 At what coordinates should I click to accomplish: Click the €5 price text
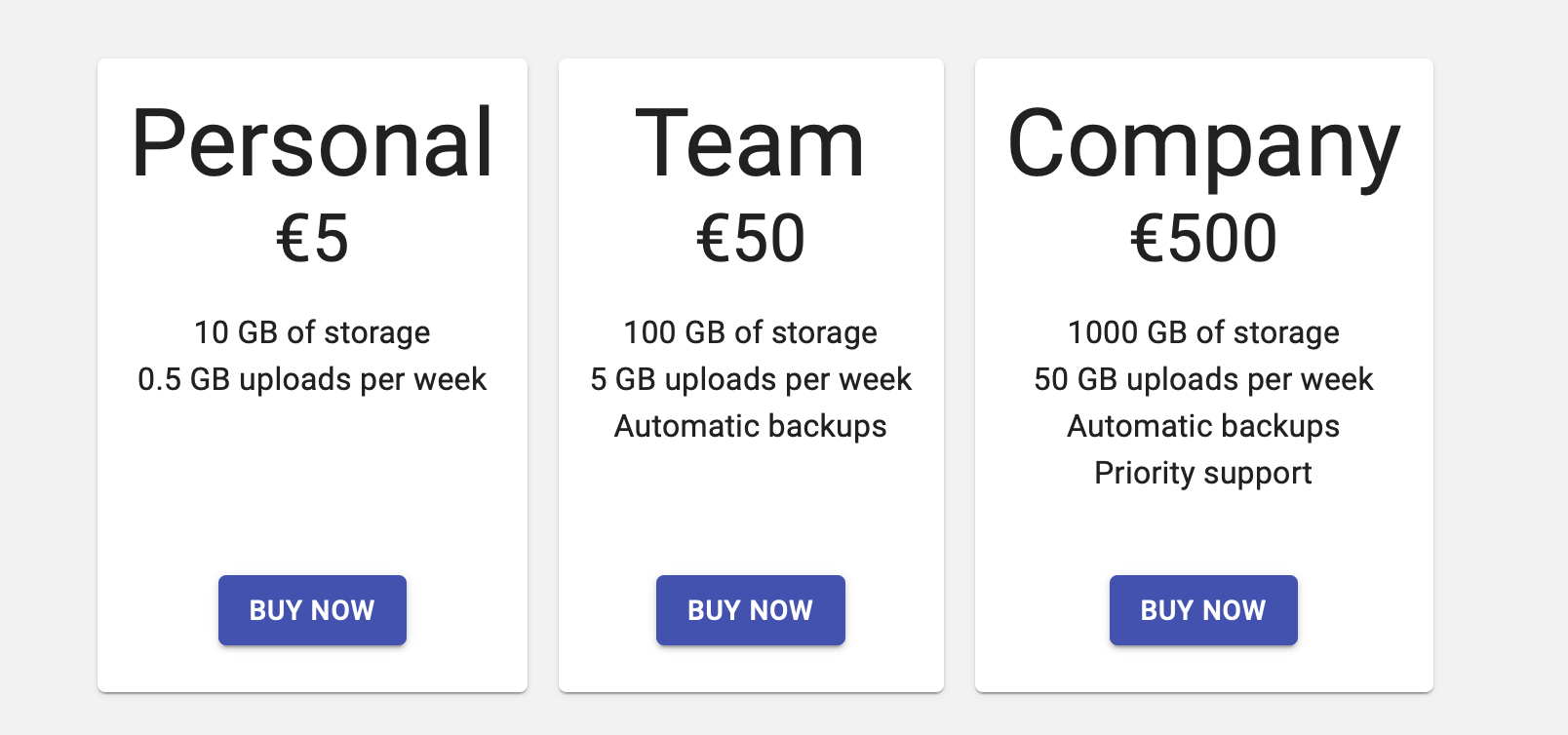(x=312, y=239)
